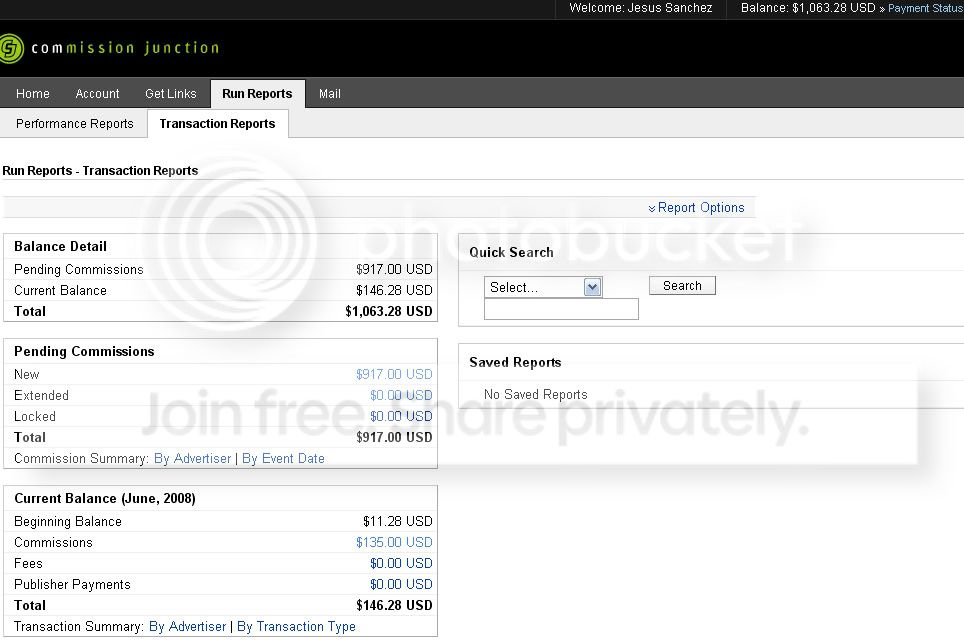The image size is (964, 640).
Task: Select the Transaction Reports sub-tab
Action: (217, 124)
